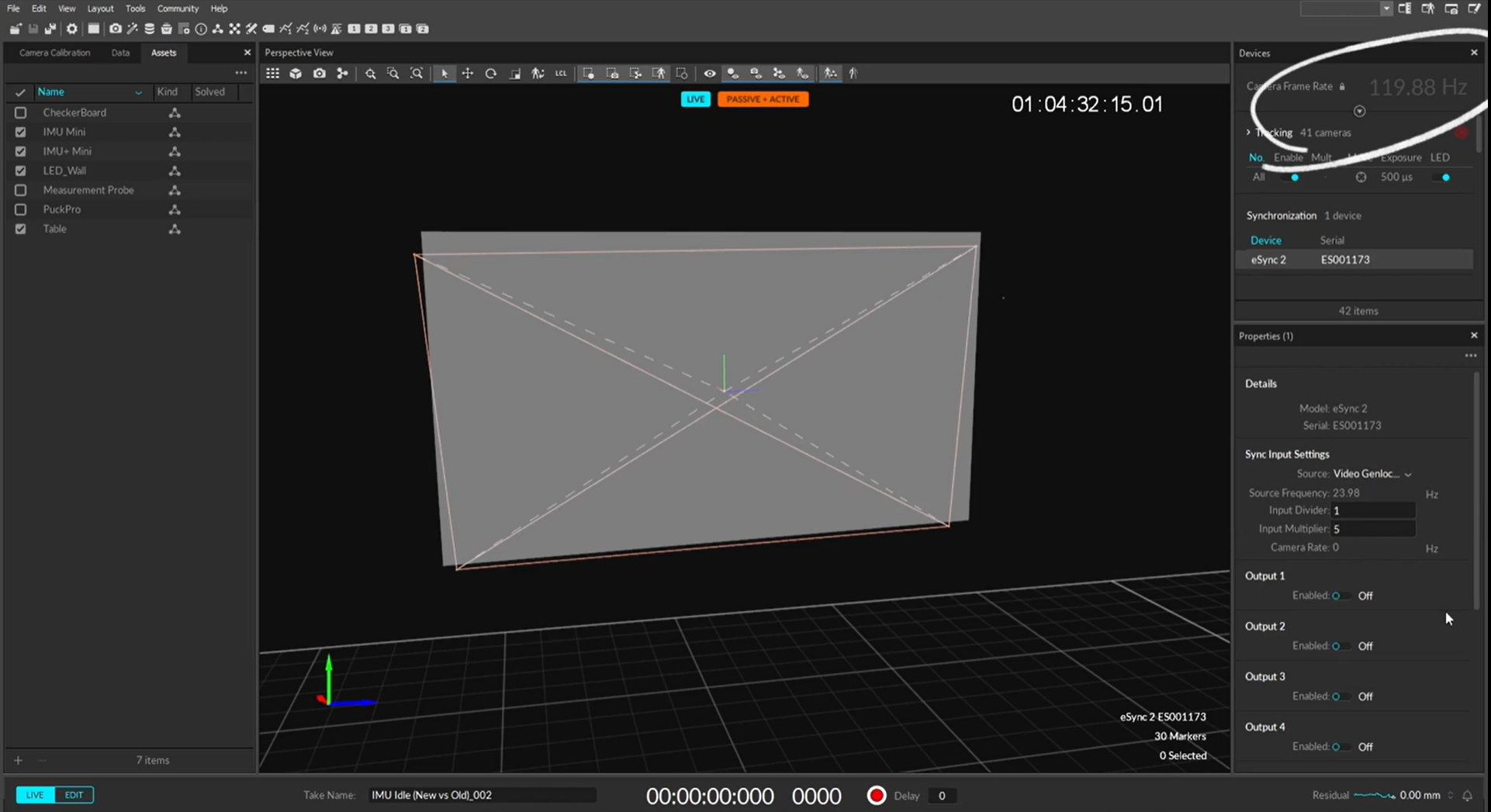Switch to the Camera Calibration tab
The image size is (1491, 812).
tap(54, 53)
